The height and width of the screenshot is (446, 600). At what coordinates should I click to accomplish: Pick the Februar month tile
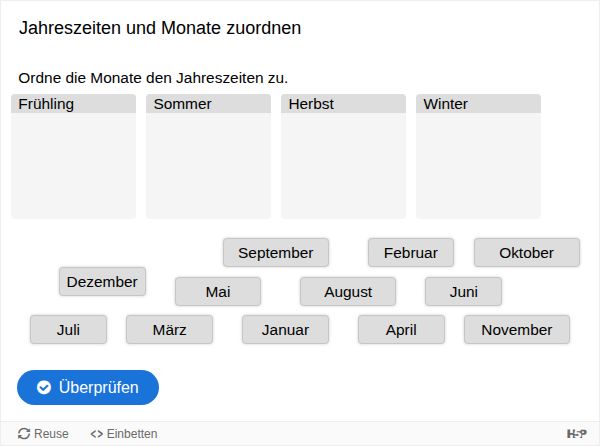[x=410, y=253]
